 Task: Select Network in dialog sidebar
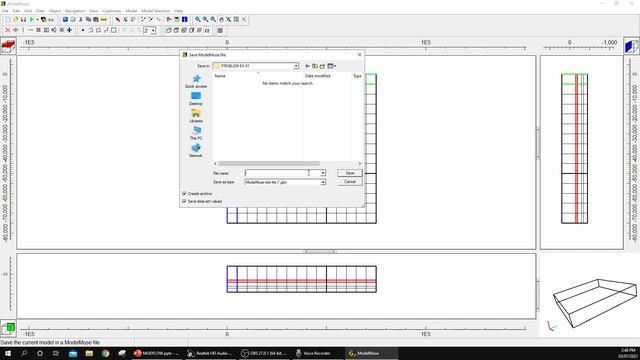pos(196,150)
